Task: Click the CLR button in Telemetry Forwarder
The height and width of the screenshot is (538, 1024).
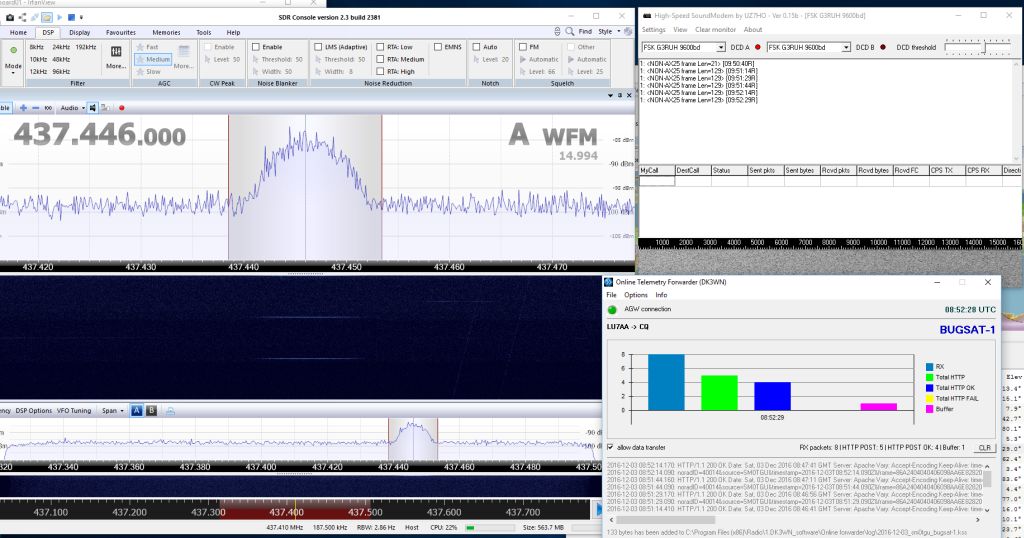Action: (984, 447)
